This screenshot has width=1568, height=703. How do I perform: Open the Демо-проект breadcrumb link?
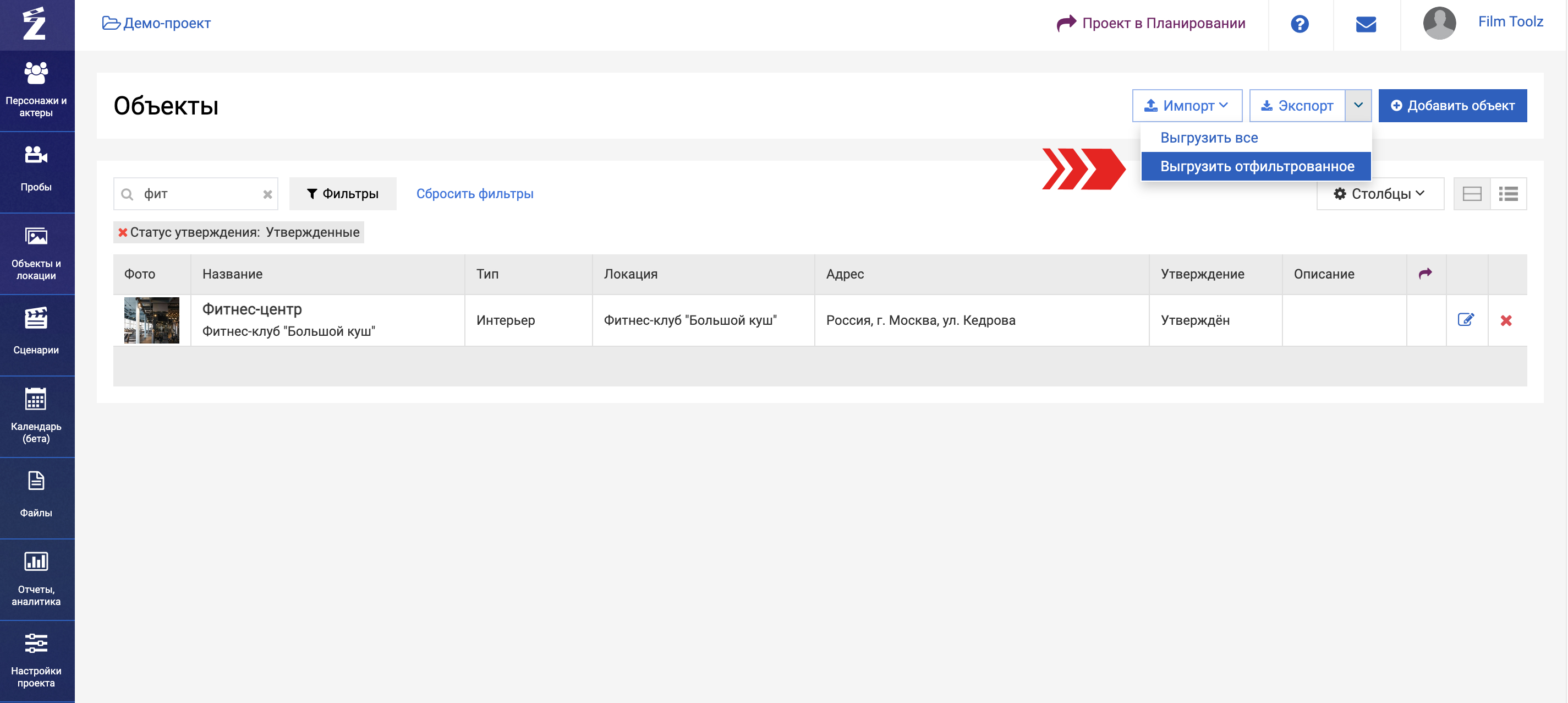coord(156,23)
